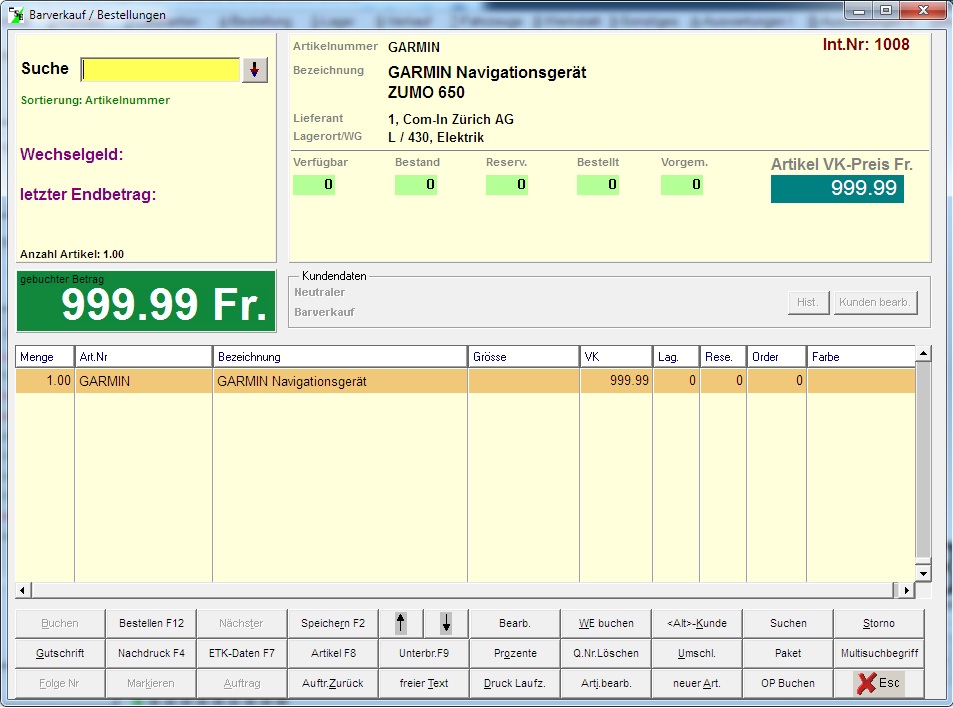Viewport: 953px width, 708px height.
Task: Click the green Verfügbar value field
Action: (x=314, y=185)
